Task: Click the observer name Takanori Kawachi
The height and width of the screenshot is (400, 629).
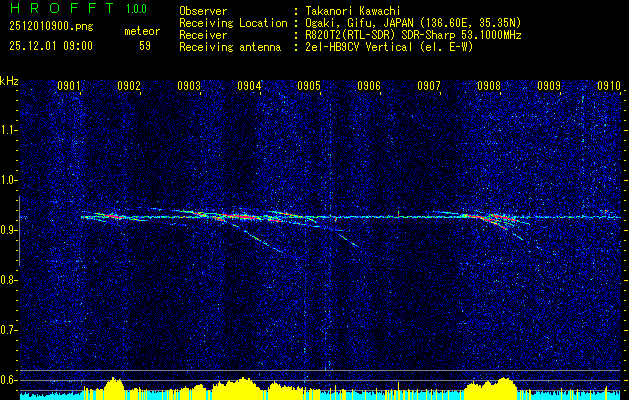Action: (353, 11)
